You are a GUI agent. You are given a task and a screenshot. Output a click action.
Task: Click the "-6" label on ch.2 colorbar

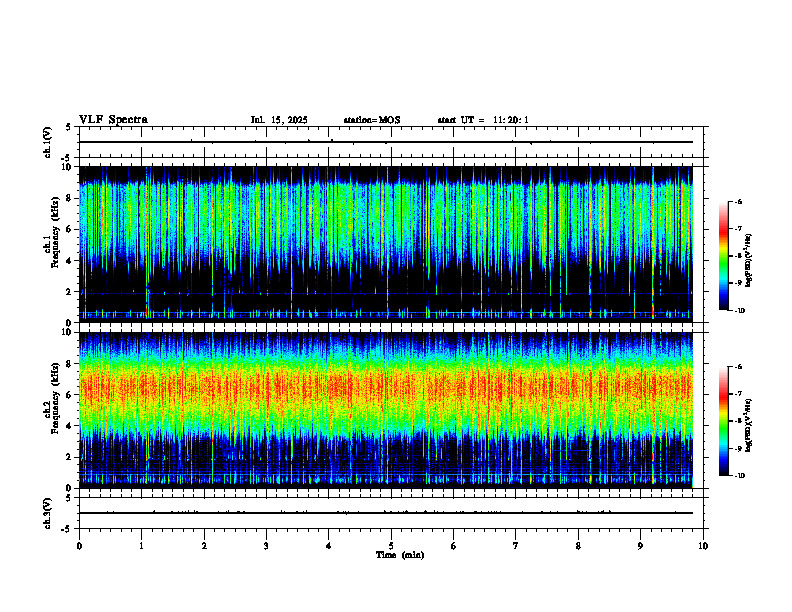pos(738,367)
